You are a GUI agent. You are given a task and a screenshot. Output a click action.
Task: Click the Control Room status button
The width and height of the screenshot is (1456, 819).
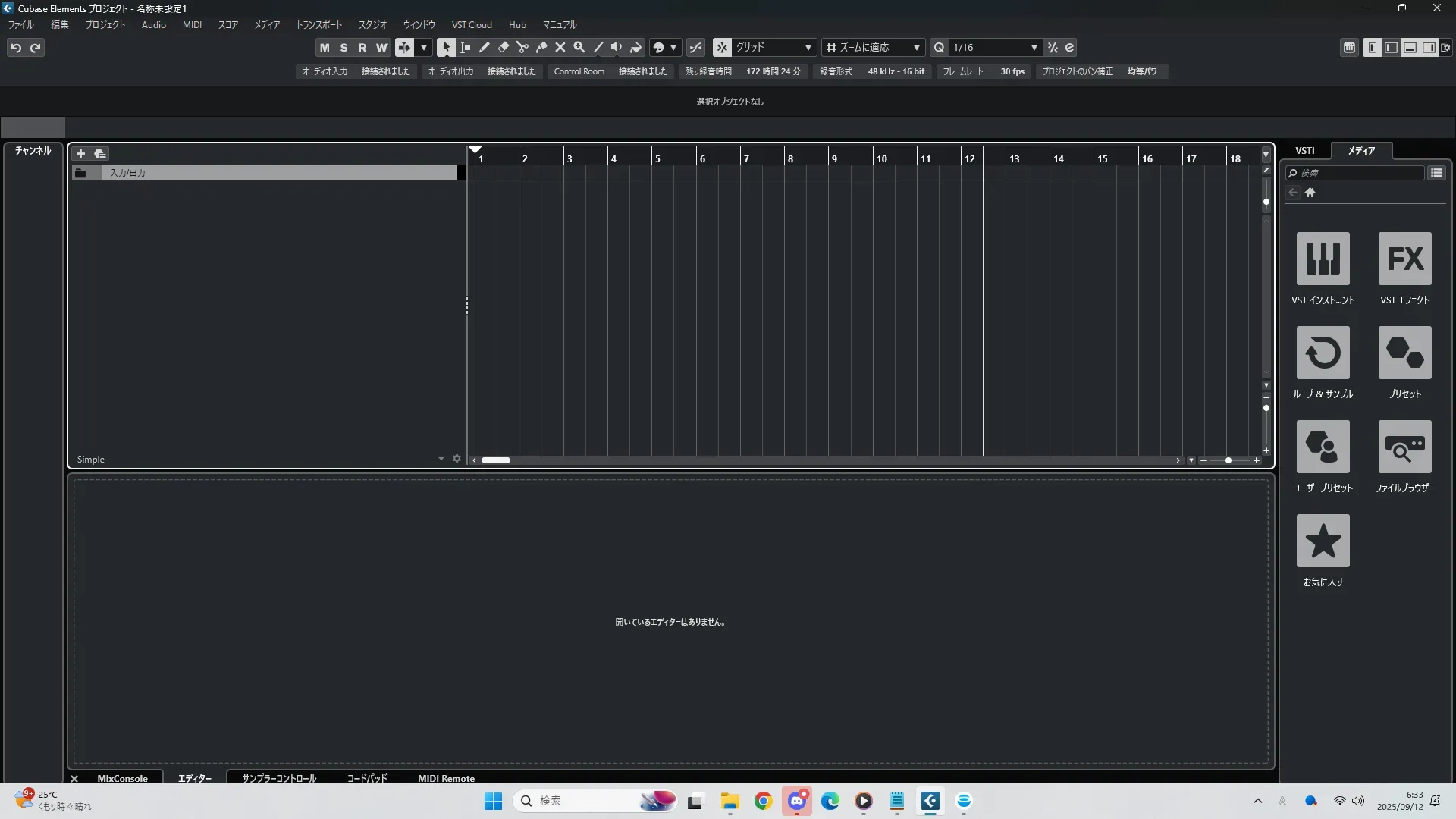coord(579,71)
